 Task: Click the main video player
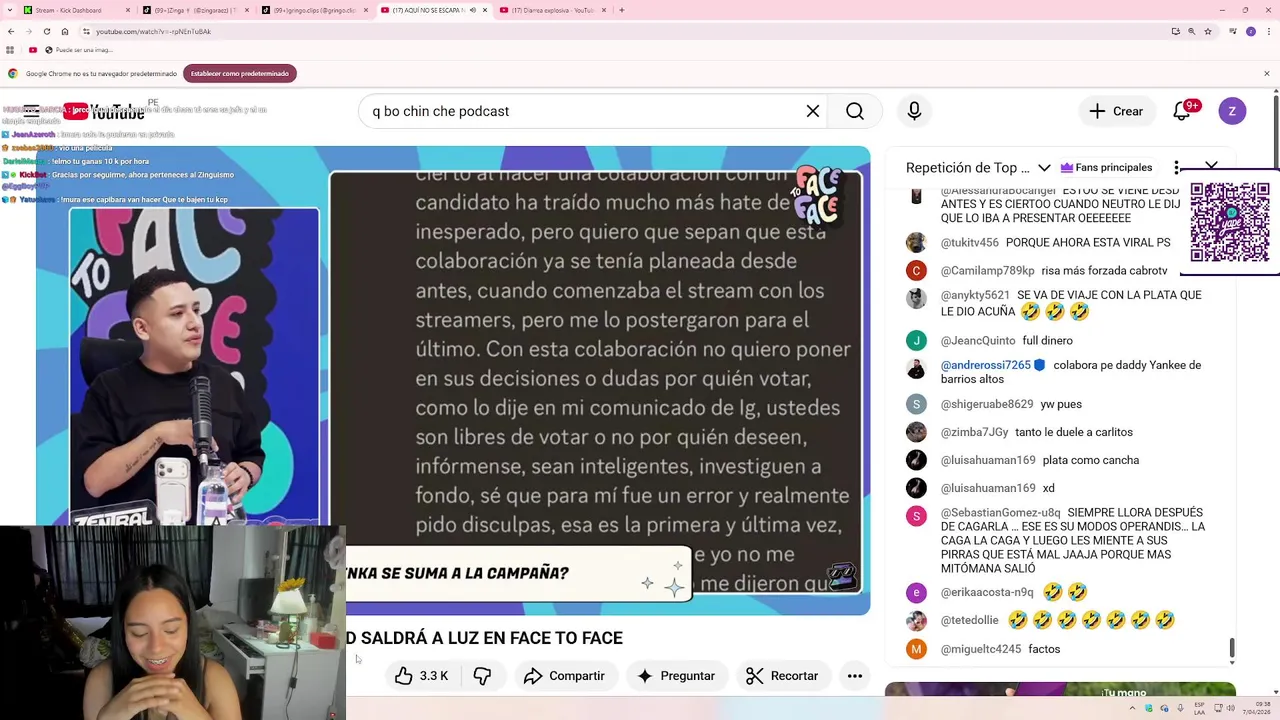[x=452, y=381]
